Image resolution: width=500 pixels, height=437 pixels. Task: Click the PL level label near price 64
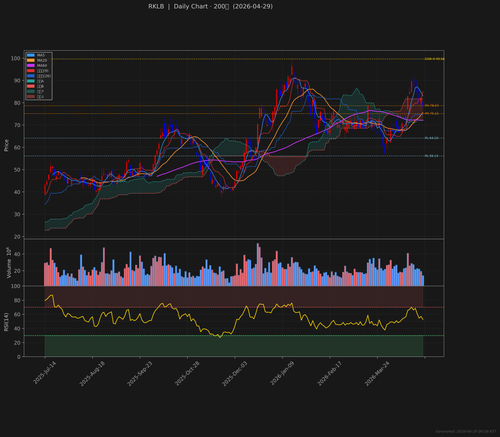pyautogui.click(x=432, y=138)
